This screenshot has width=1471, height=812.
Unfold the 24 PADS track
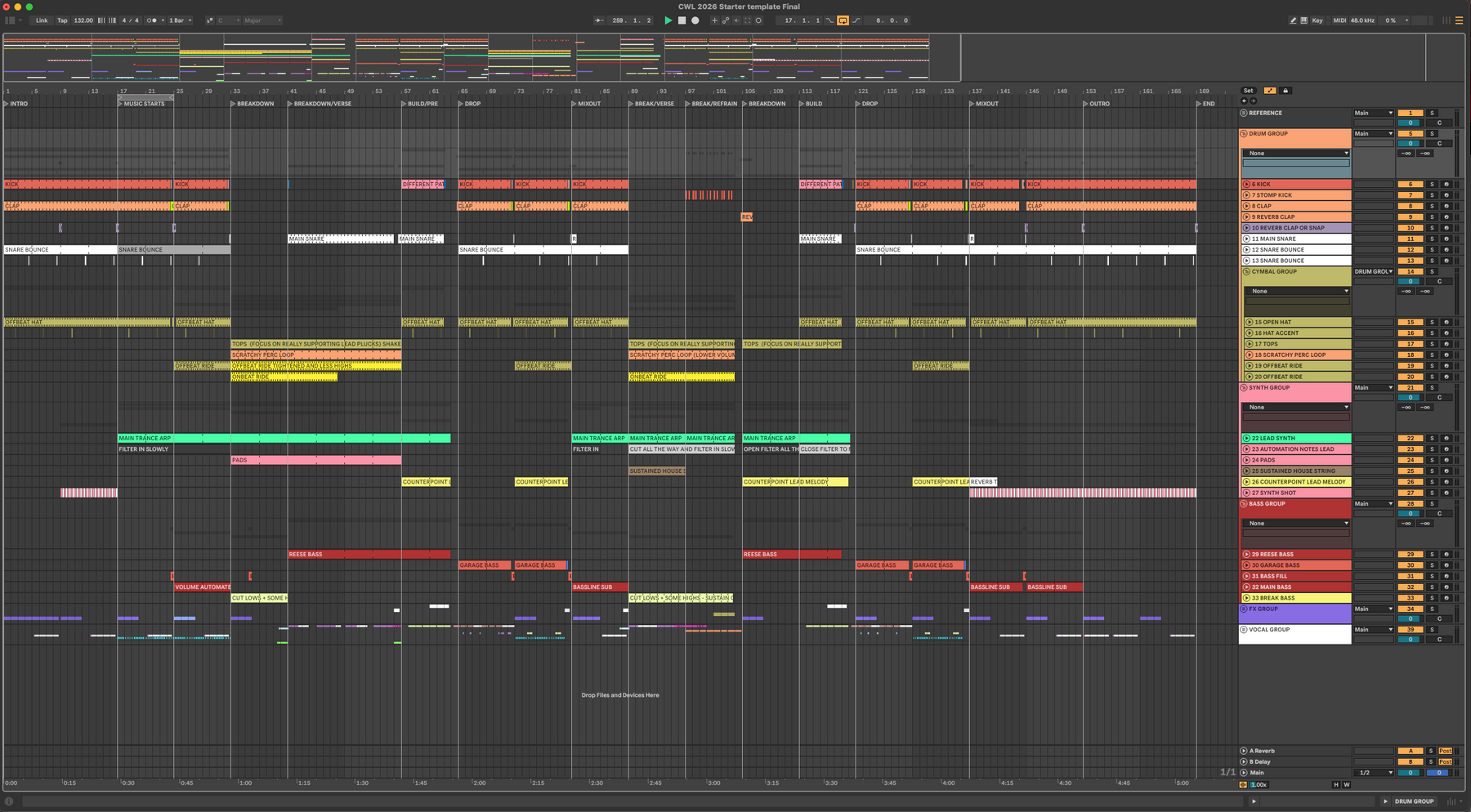[1247, 461]
